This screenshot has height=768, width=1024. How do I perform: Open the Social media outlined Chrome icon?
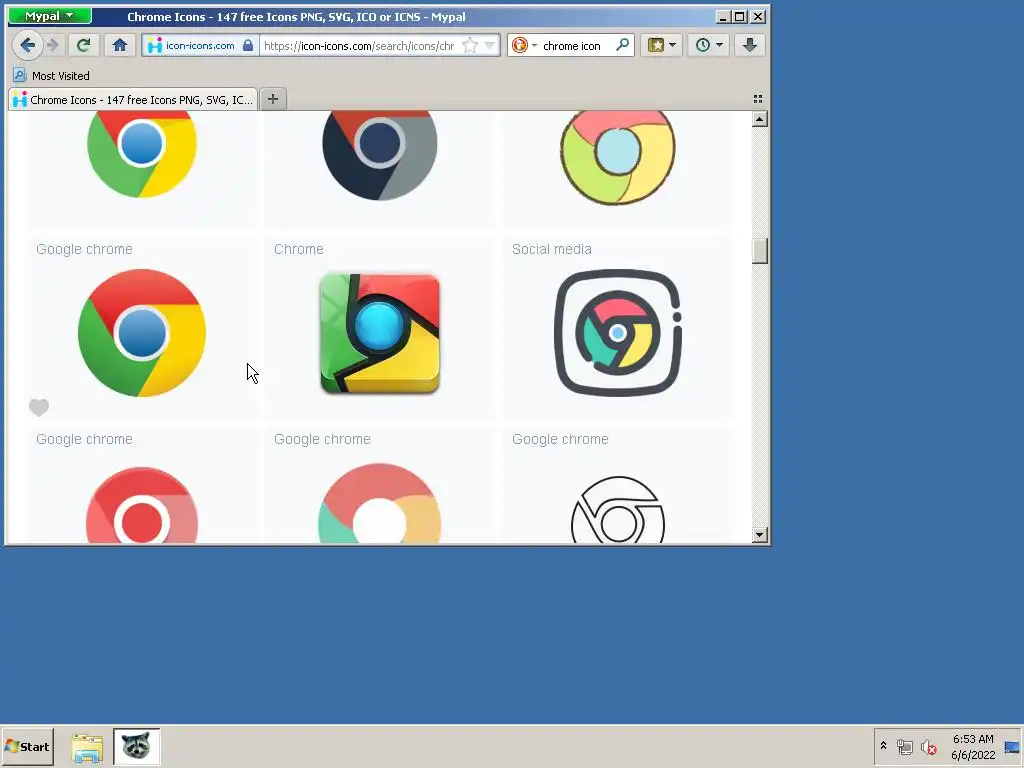(x=618, y=332)
